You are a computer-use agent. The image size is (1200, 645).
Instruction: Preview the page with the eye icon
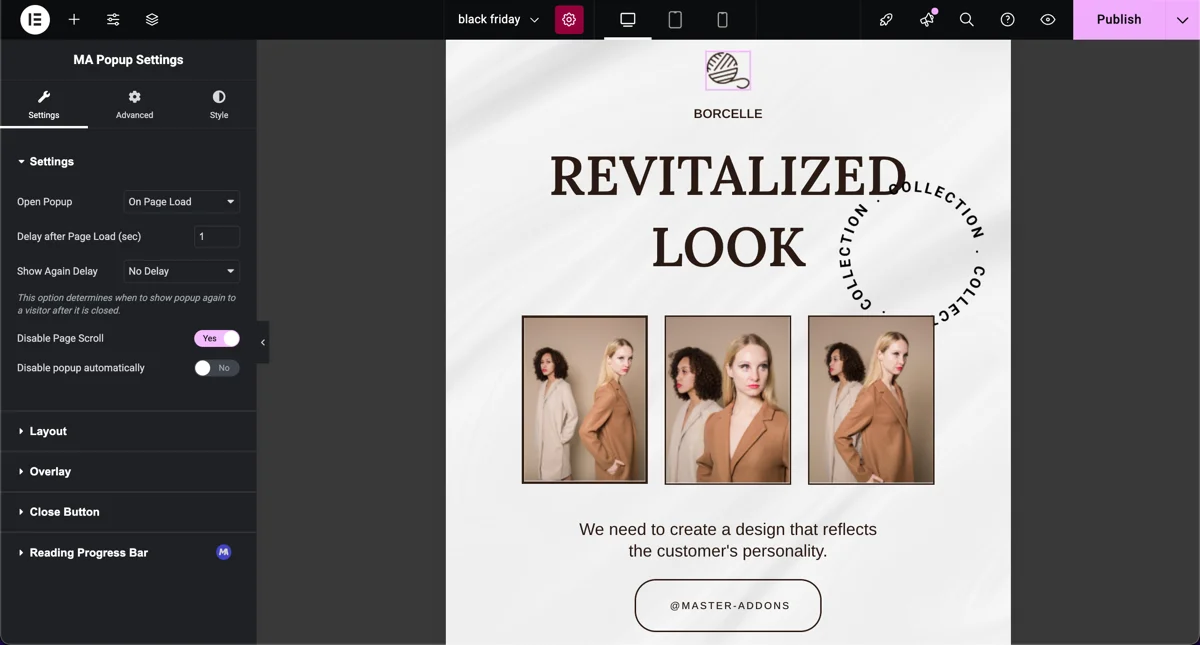click(1046, 19)
